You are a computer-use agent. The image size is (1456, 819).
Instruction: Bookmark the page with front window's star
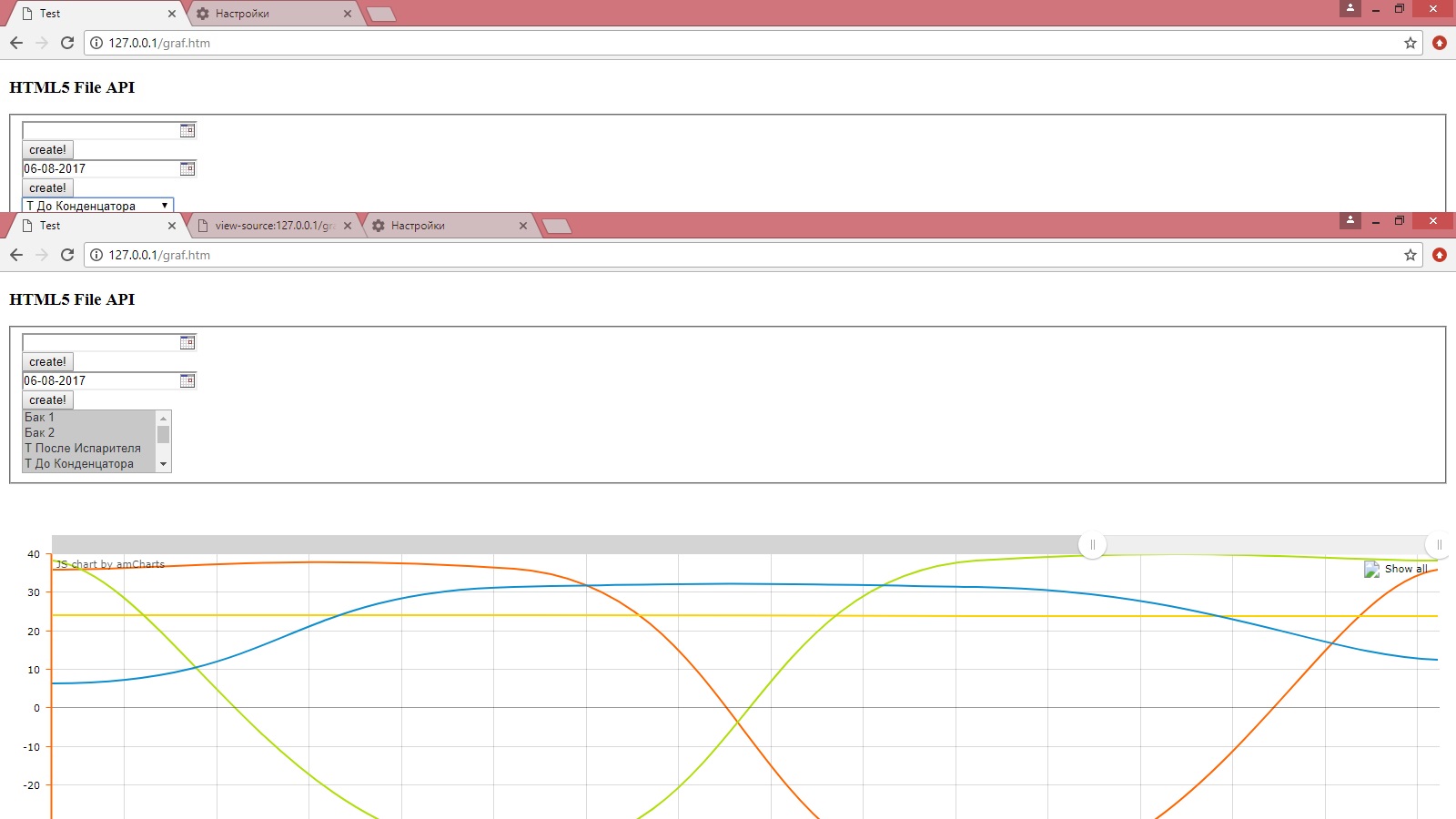pyautogui.click(x=1410, y=255)
